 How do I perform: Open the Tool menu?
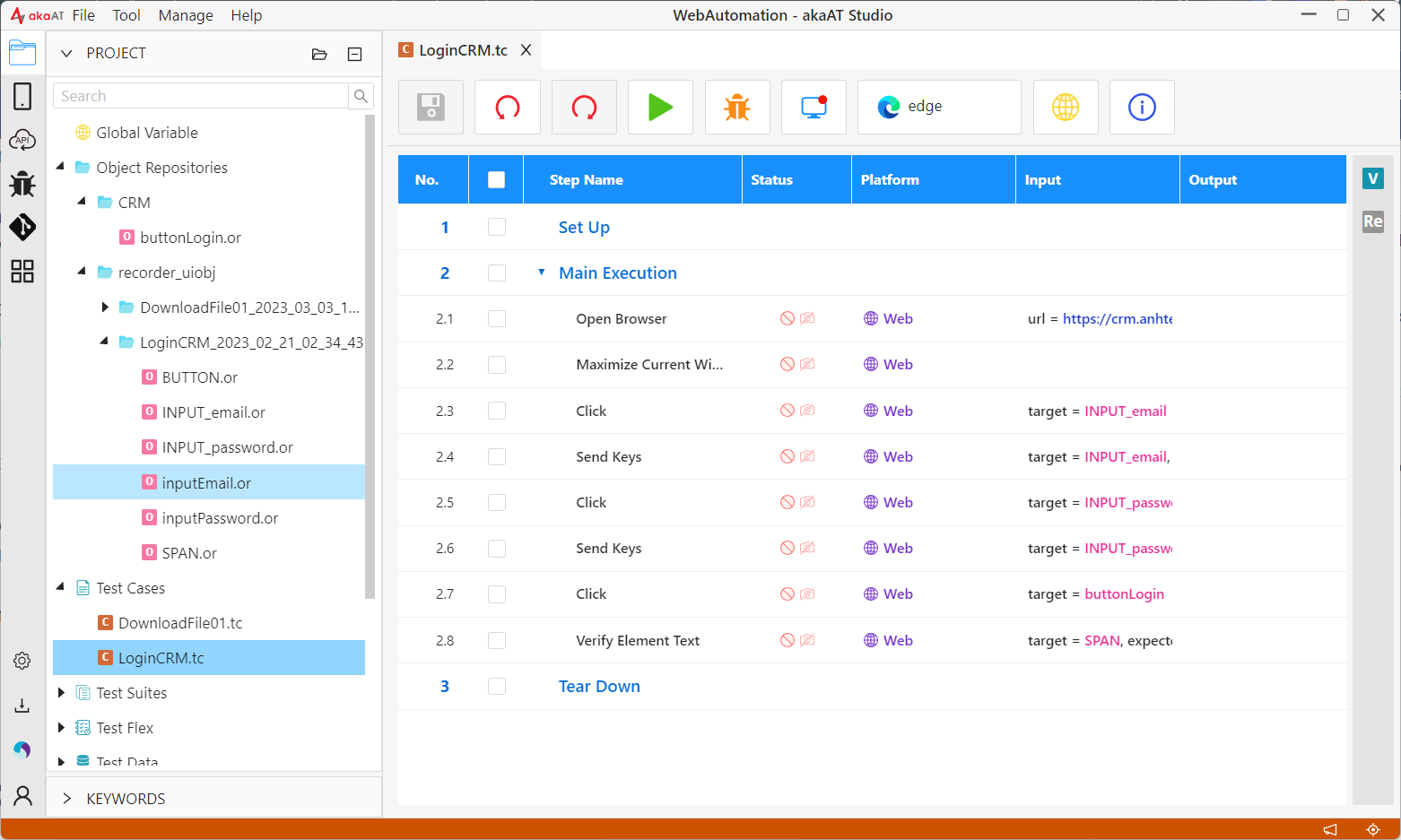coord(126,15)
